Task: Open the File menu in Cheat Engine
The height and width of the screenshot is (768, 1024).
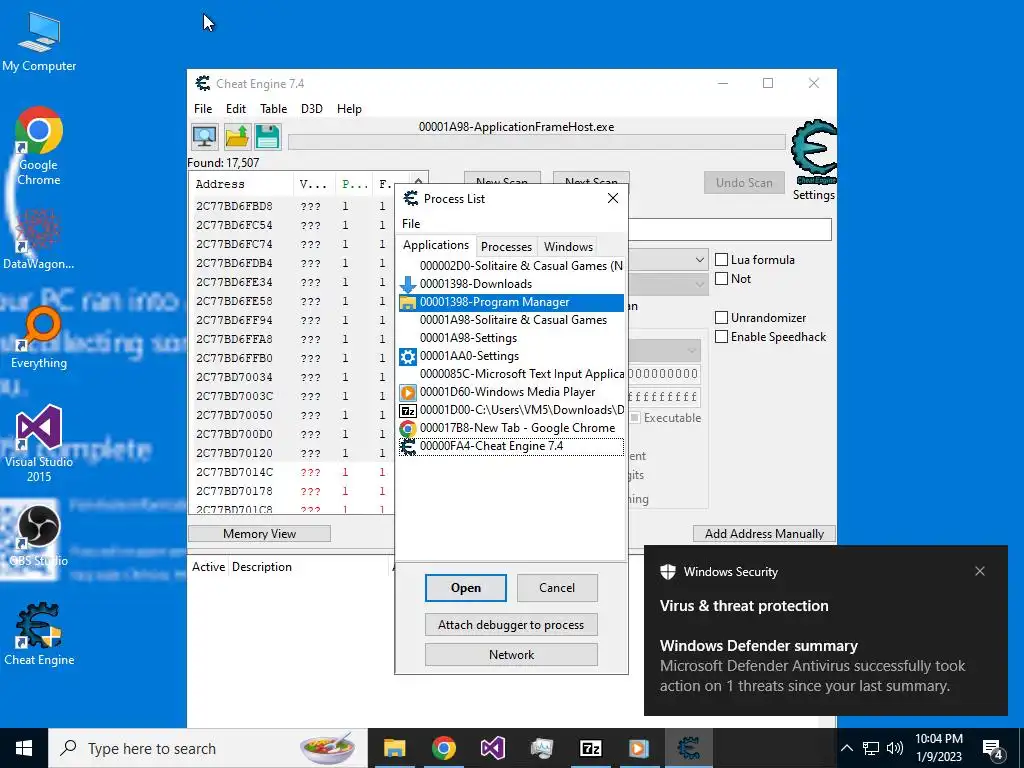Action: click(203, 109)
